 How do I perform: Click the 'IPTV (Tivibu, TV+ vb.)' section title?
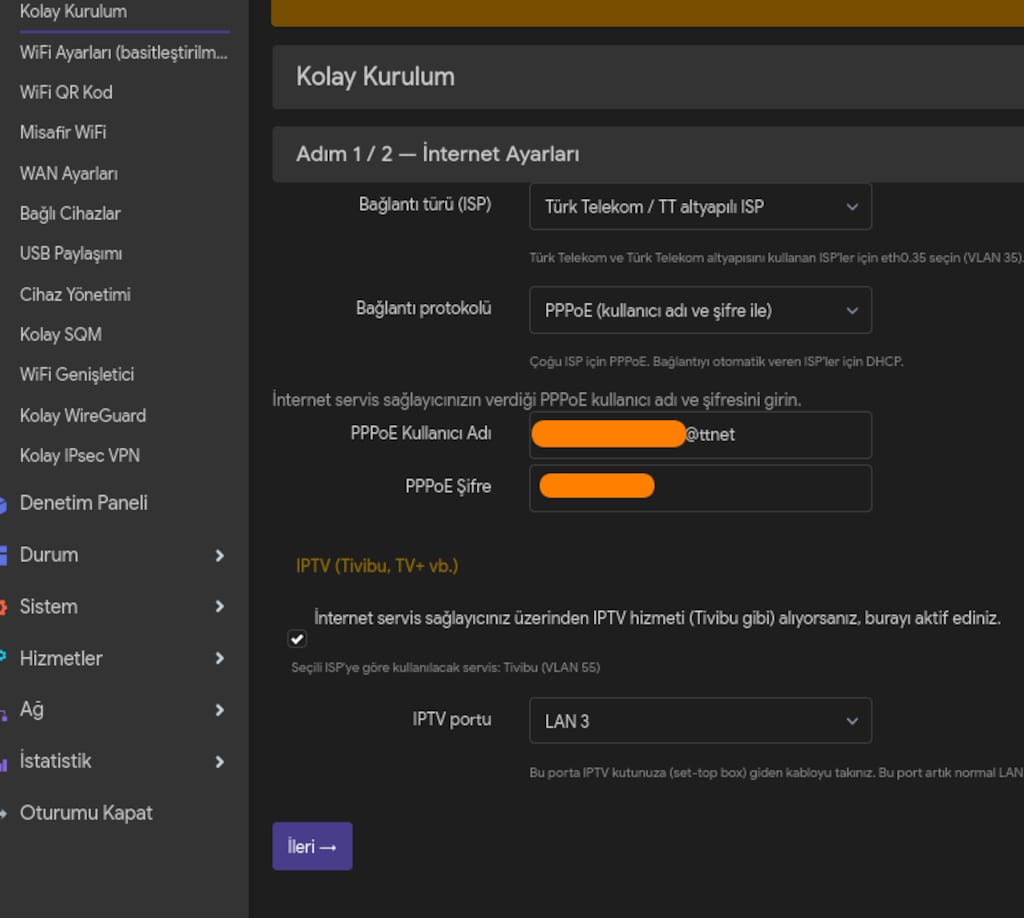pyautogui.click(x=377, y=565)
